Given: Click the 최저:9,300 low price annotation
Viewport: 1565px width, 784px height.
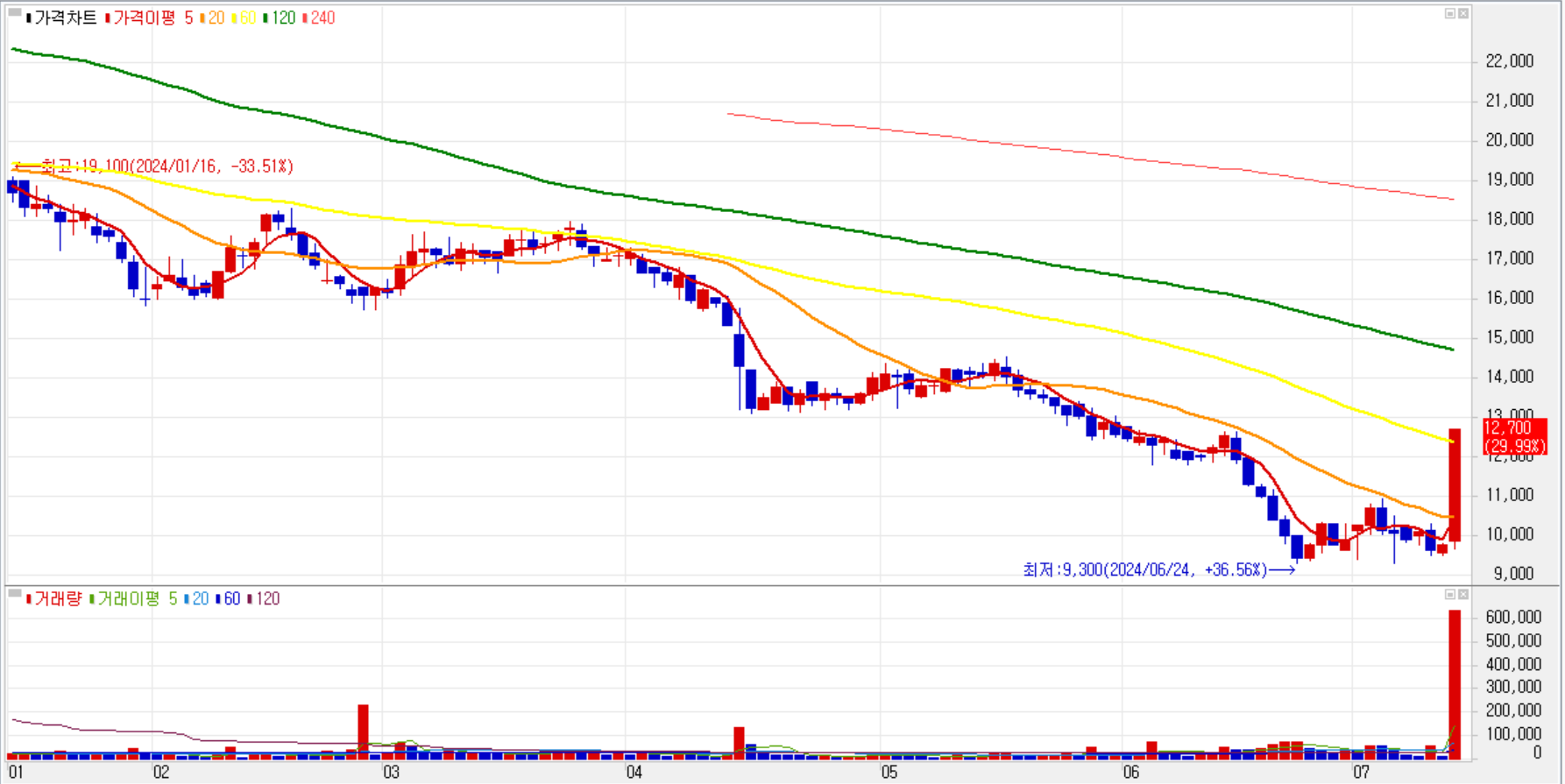Looking at the screenshot, I should (x=1144, y=570).
